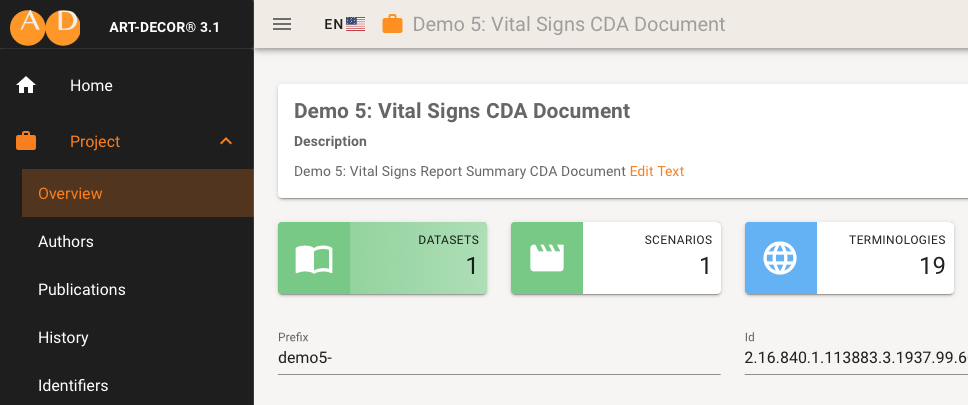Click the Home house icon

(26, 86)
